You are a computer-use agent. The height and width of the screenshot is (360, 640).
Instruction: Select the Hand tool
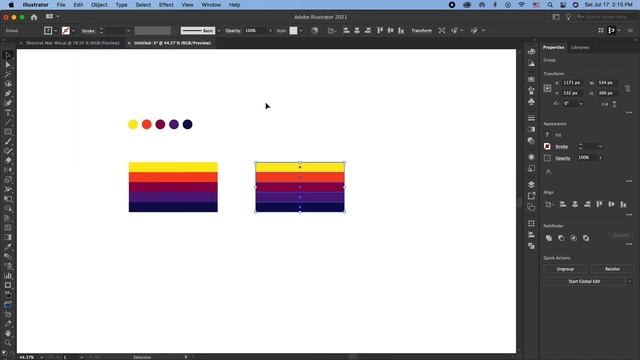[x=8, y=333]
